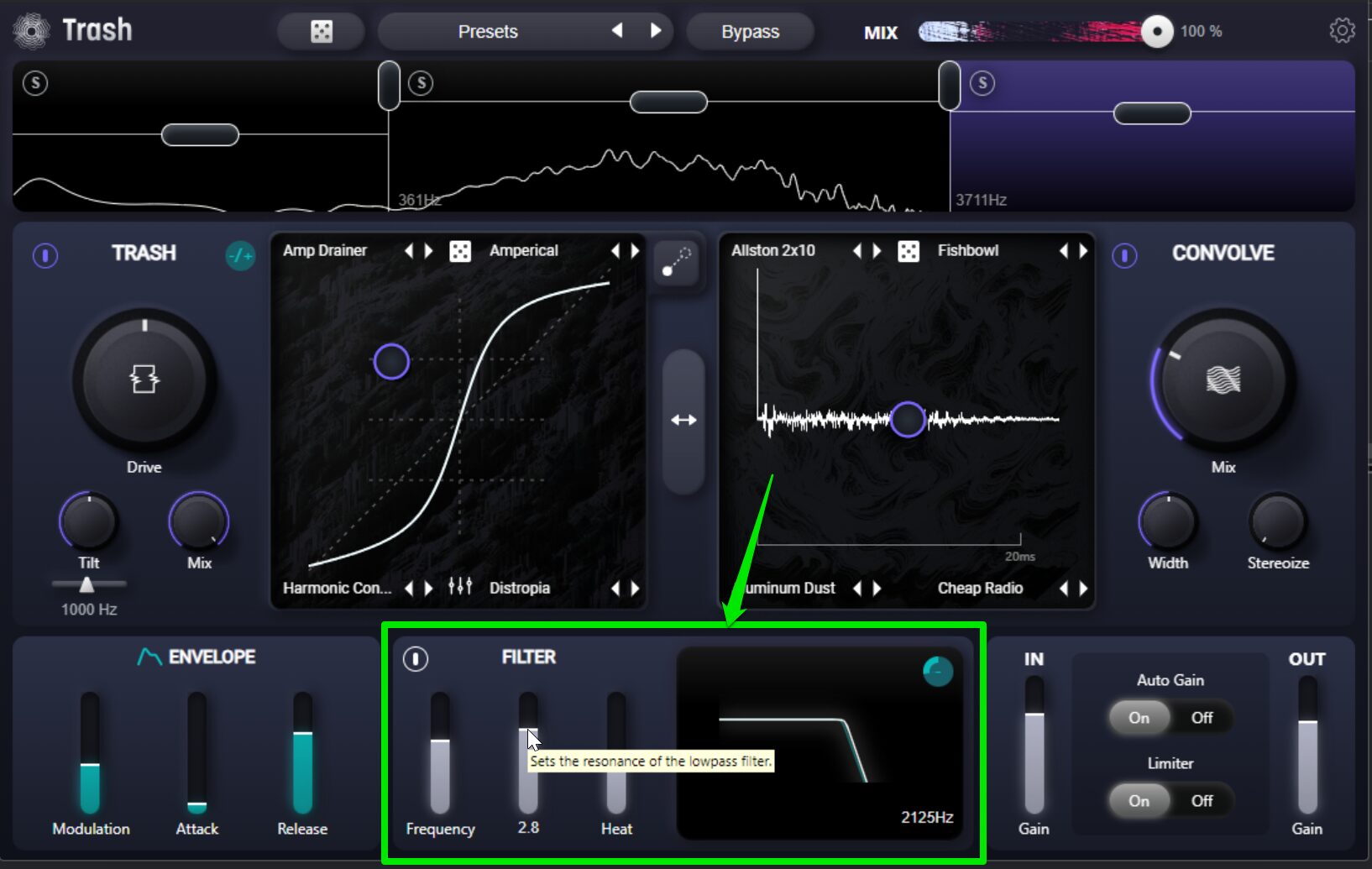The width and height of the screenshot is (1372, 869).
Task: Go to previous preset arrow
Action: click(617, 31)
